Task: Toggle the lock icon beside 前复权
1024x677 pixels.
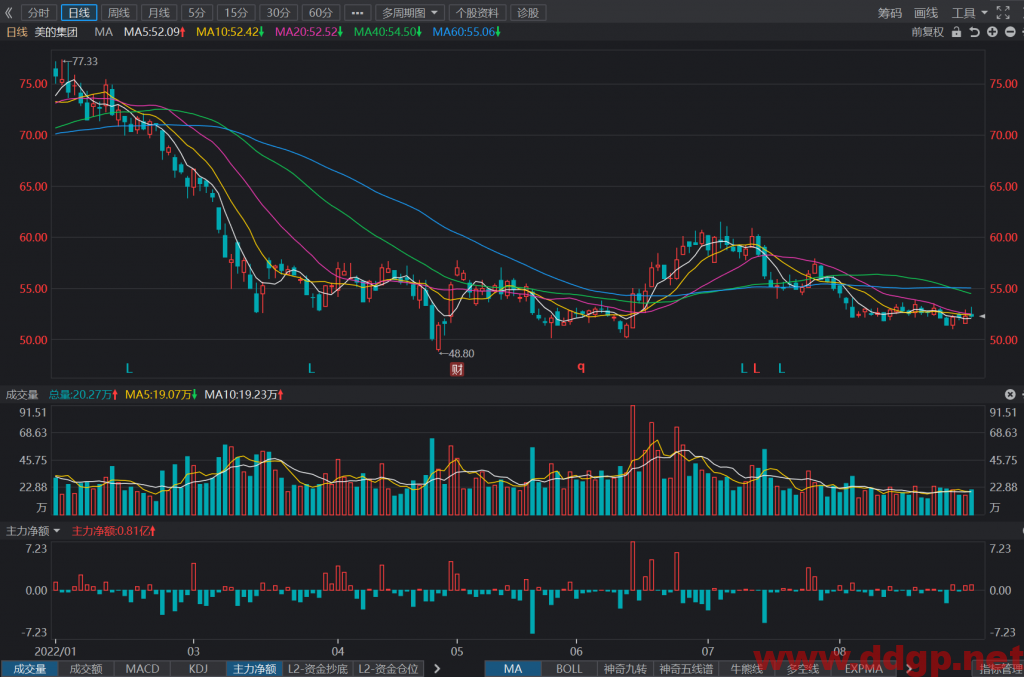Action: click(x=956, y=32)
